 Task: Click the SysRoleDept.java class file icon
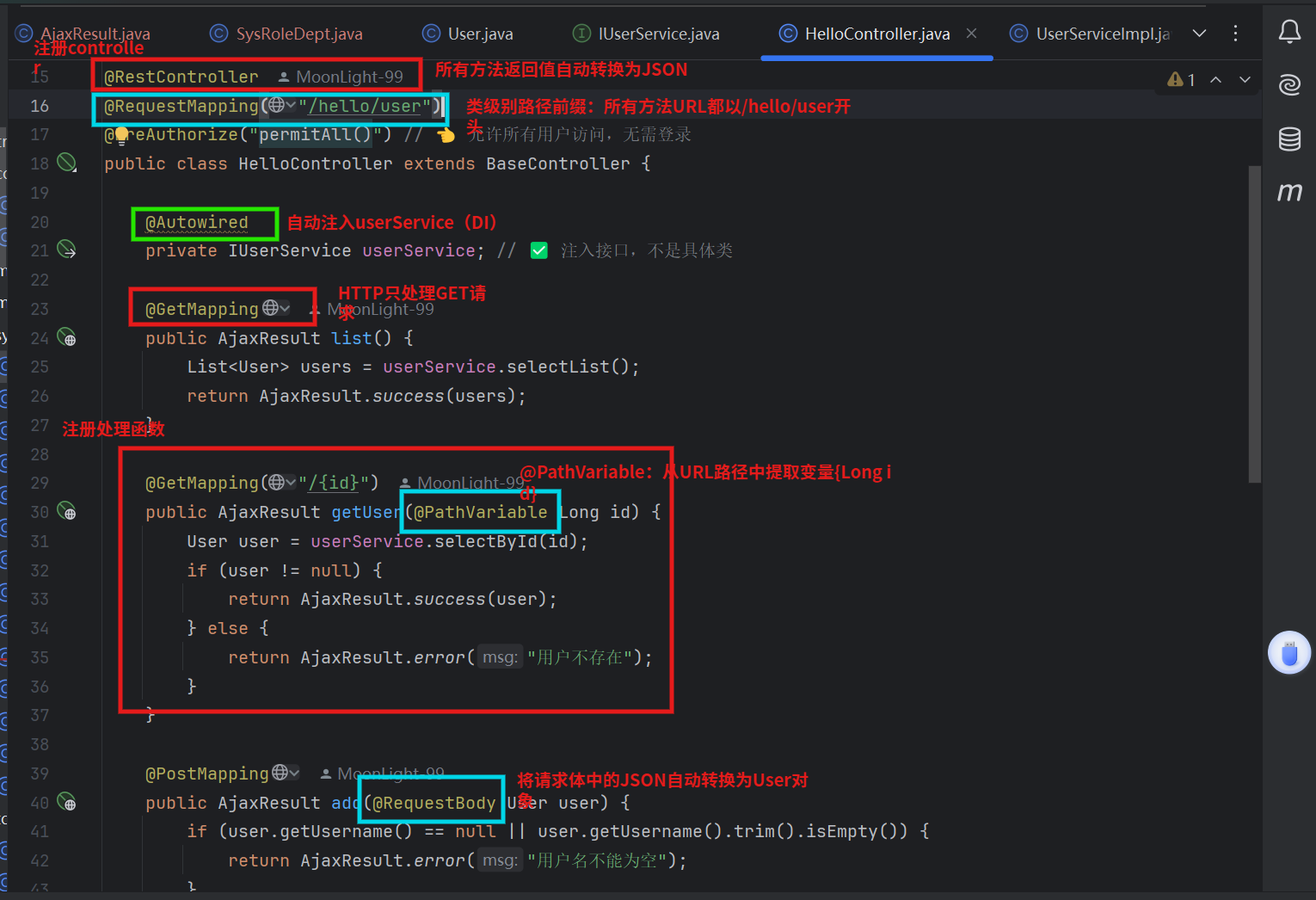(x=219, y=33)
